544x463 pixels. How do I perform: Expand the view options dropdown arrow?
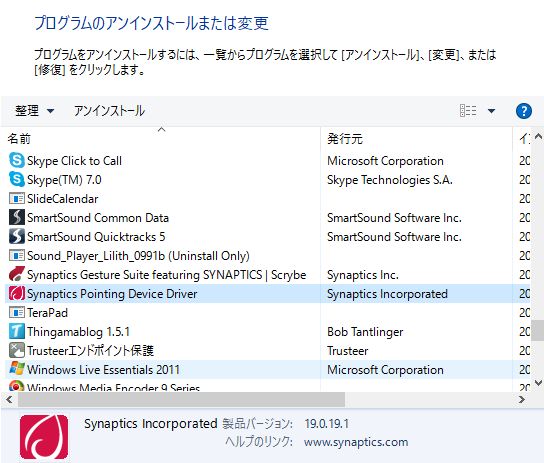click(491, 111)
